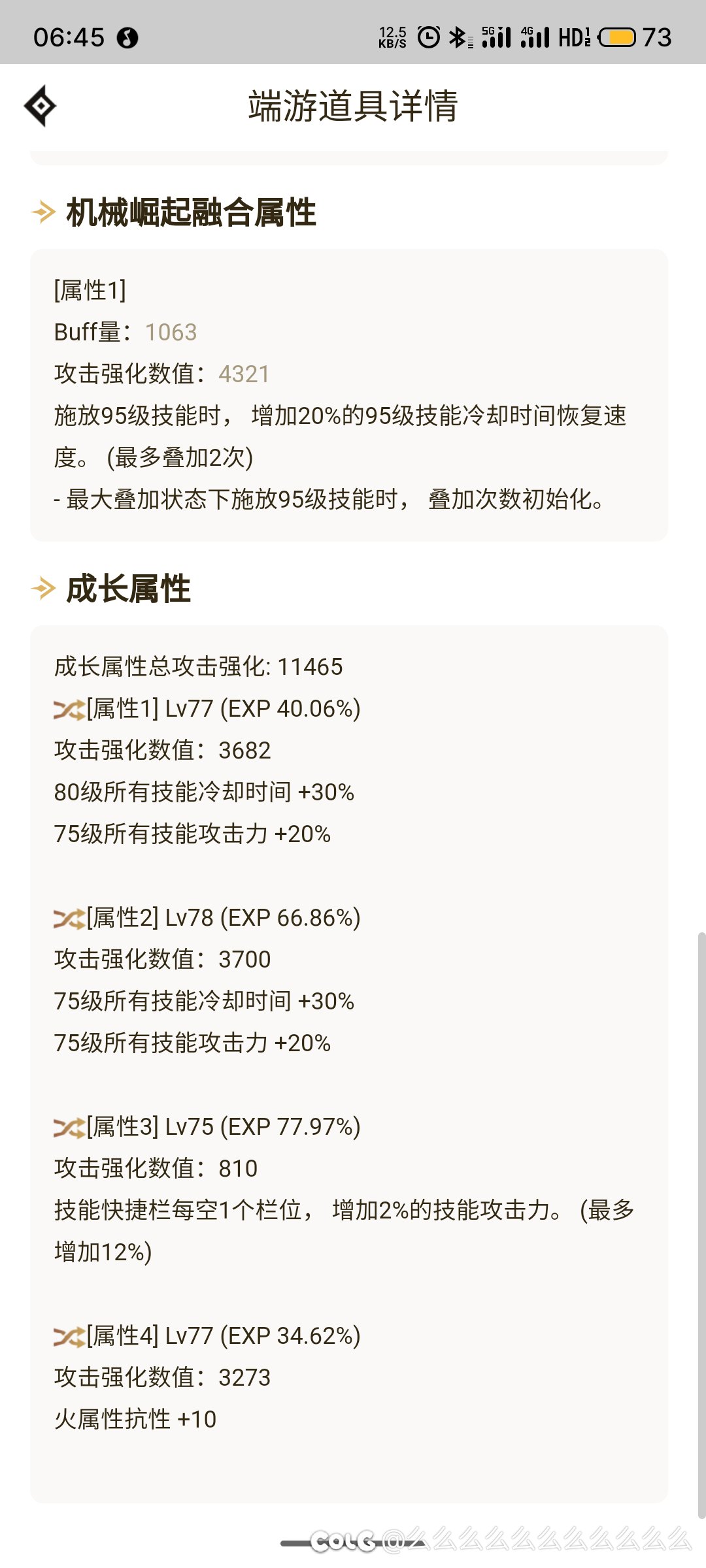Tap the alarm clock status bar icon
706x1568 pixels.
pos(429,37)
